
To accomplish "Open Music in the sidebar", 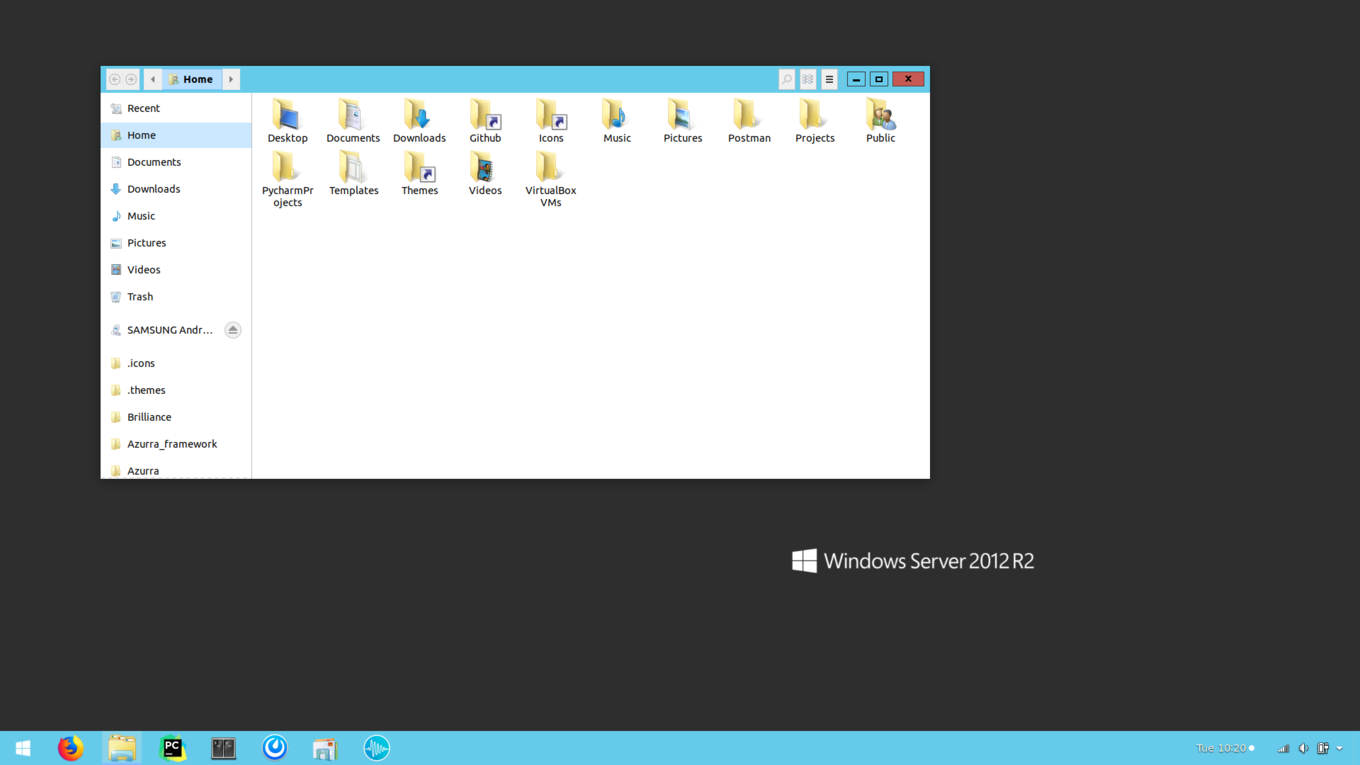I will click(x=176, y=216).
